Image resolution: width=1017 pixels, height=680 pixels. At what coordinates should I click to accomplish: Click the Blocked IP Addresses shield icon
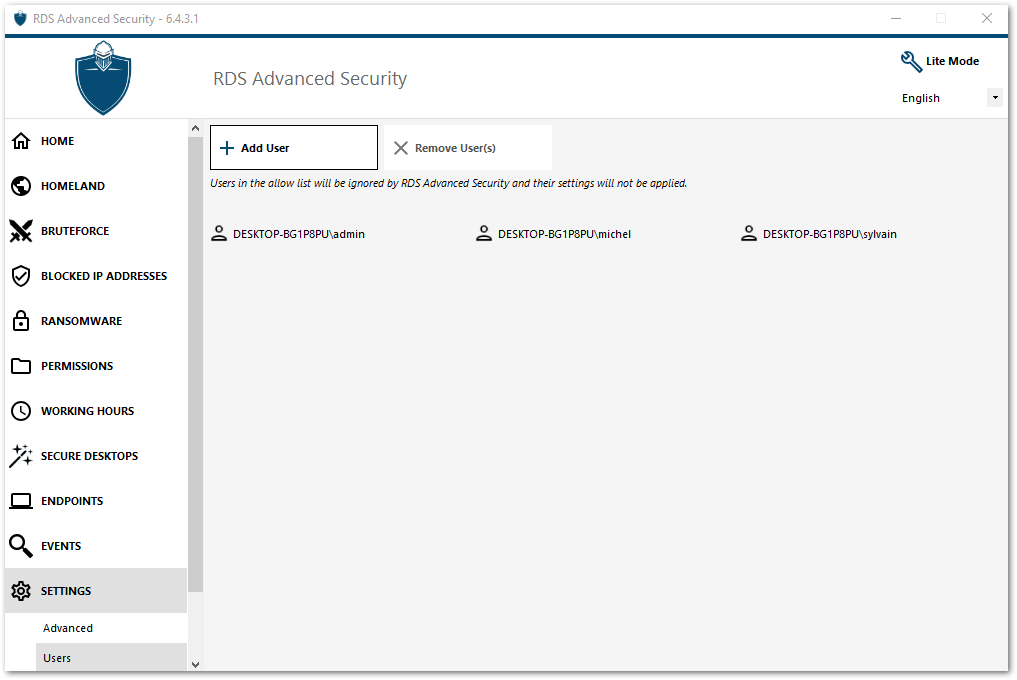[x=21, y=276]
